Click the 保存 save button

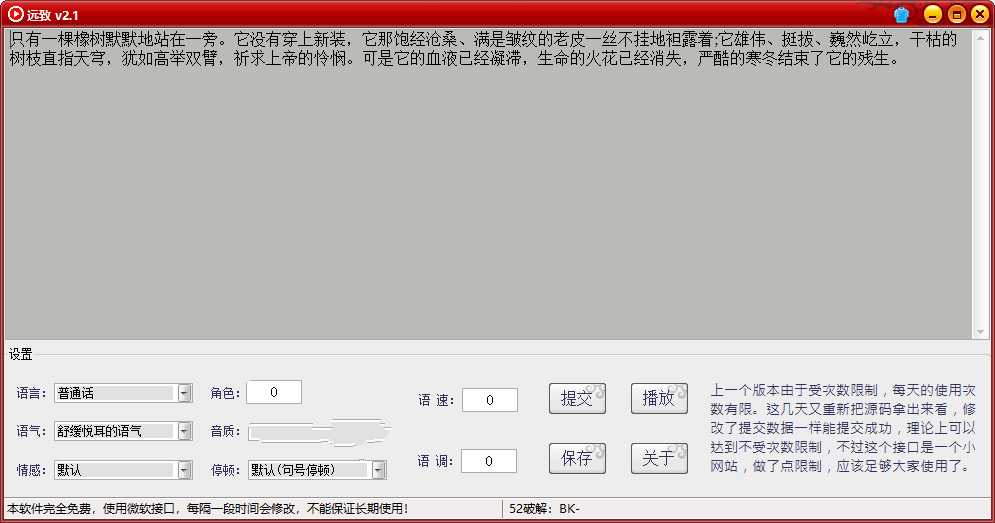(x=577, y=458)
